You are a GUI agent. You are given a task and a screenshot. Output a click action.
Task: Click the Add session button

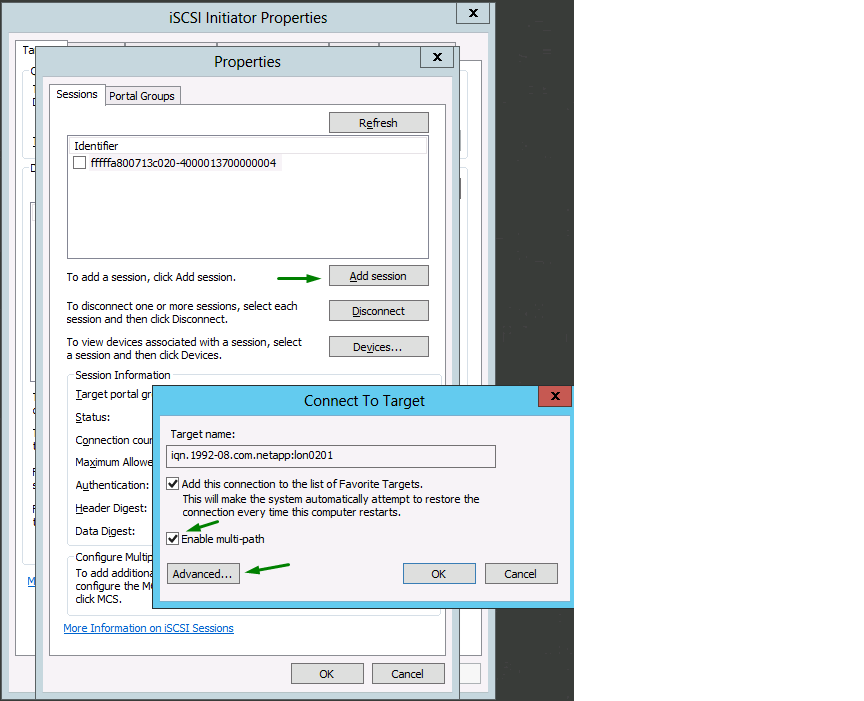(378, 276)
